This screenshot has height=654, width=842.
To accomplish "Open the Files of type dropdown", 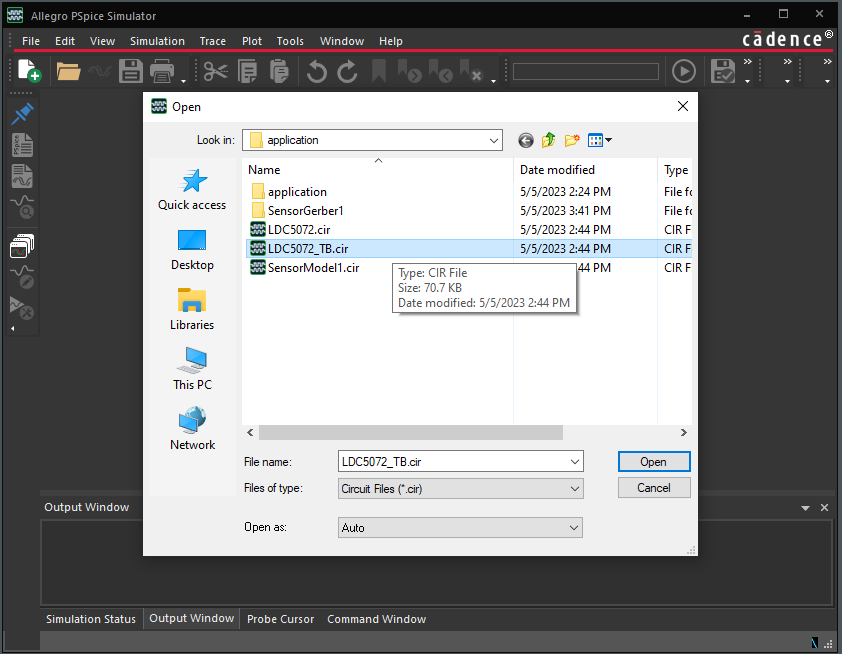I will pyautogui.click(x=573, y=488).
